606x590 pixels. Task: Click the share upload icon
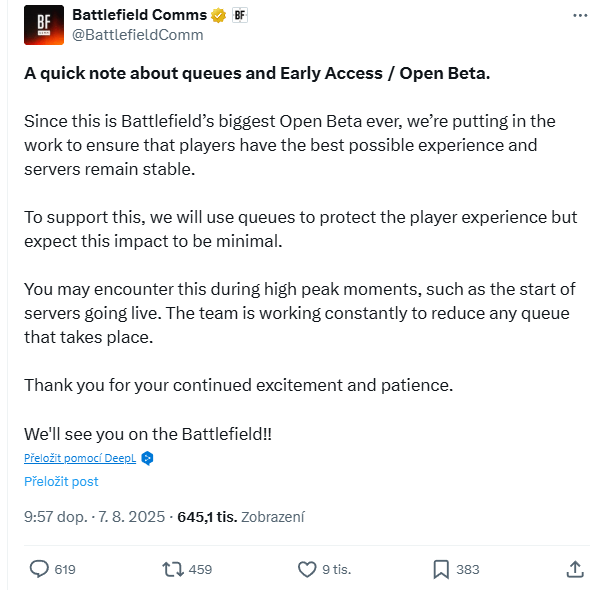click(575, 569)
